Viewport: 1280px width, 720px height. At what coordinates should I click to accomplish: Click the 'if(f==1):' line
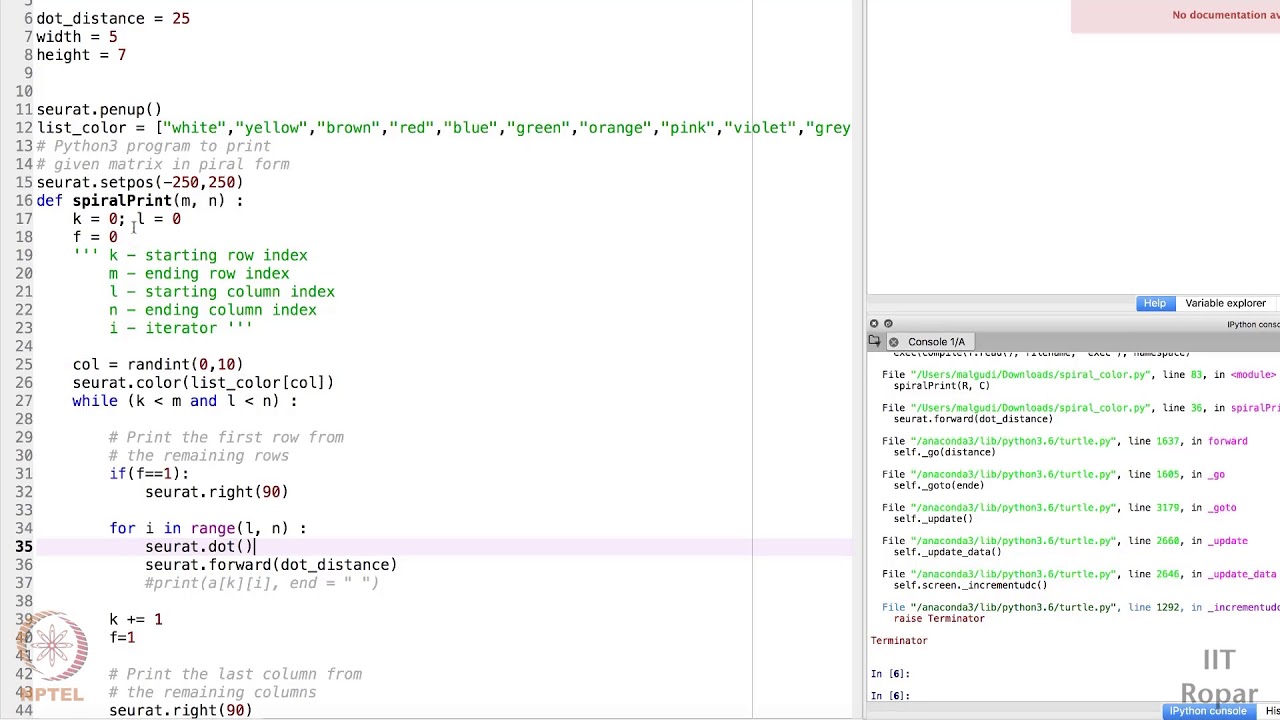coord(149,474)
